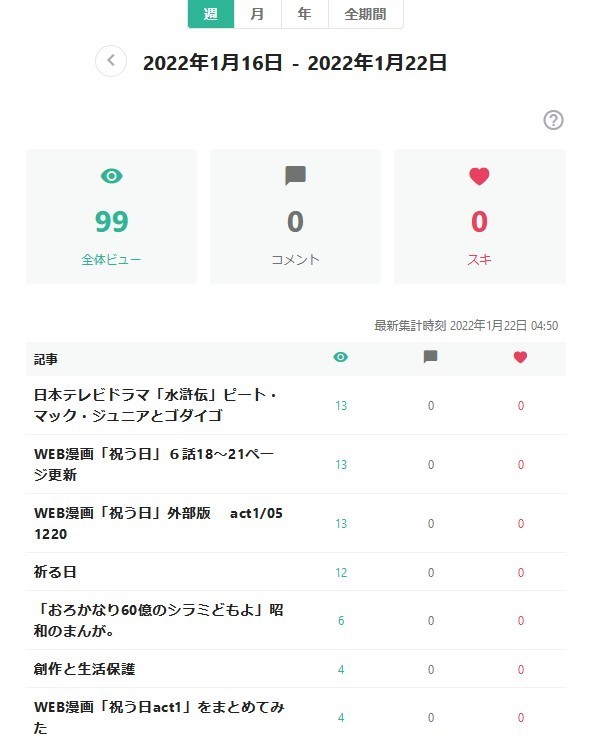Open article WEB漫画「祝う日」6話18〜21ページ更新
This screenshot has height=743, width=592.
tap(154, 464)
